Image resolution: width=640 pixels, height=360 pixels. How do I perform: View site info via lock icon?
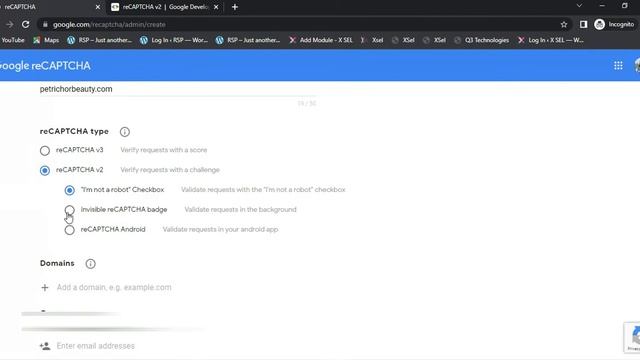coord(45,24)
